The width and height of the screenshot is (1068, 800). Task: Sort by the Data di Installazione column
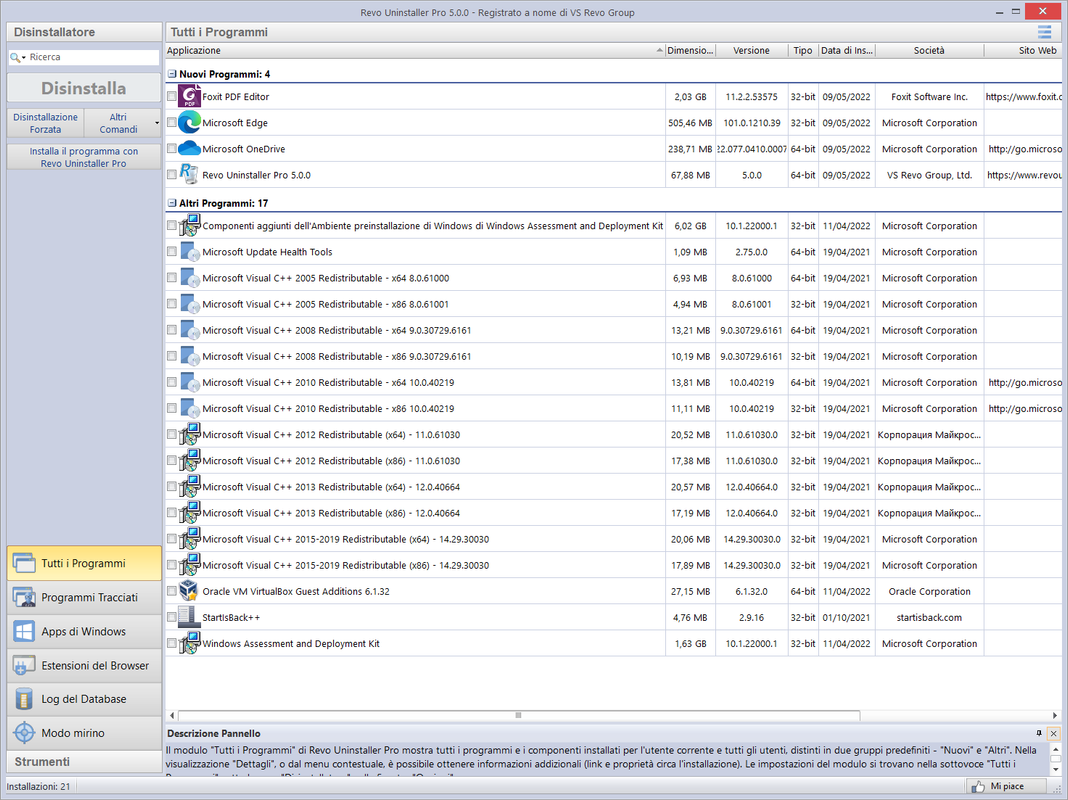[x=847, y=50]
